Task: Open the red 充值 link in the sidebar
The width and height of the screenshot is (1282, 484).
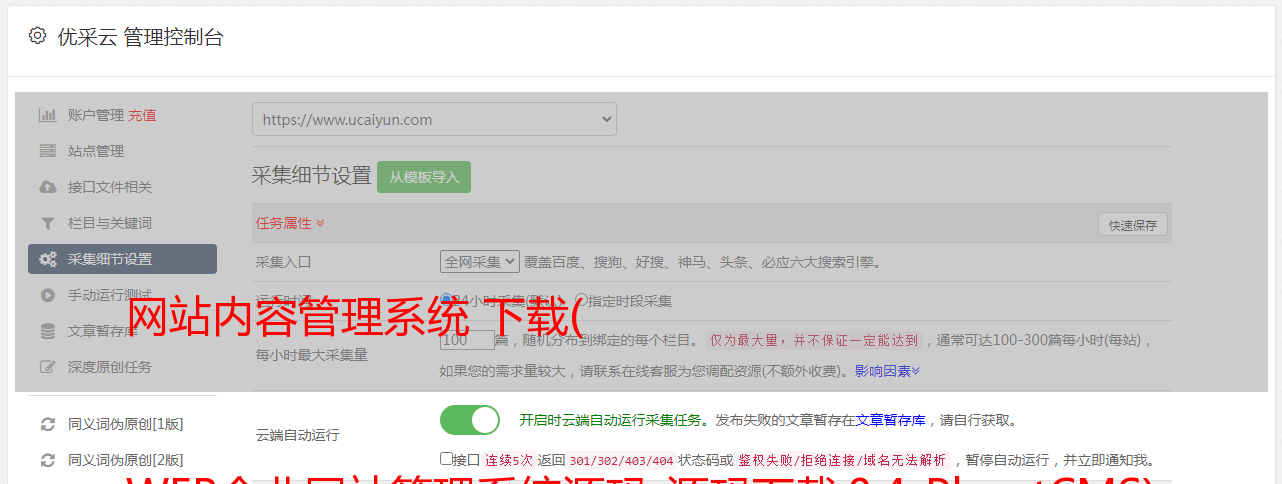Action: point(142,115)
